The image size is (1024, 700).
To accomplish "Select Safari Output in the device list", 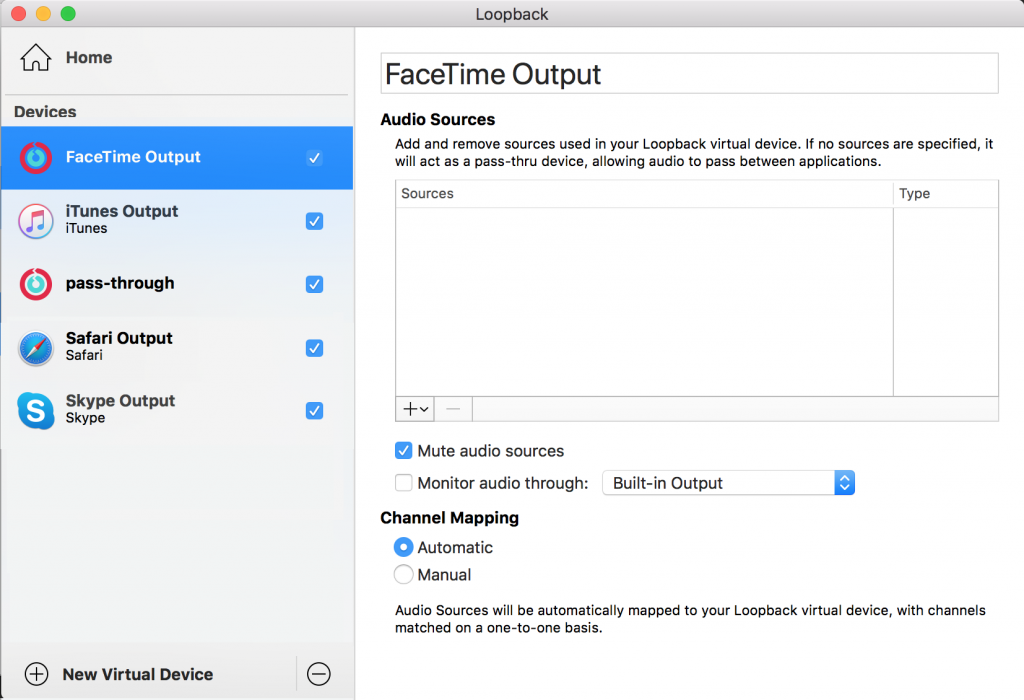I will [177, 347].
